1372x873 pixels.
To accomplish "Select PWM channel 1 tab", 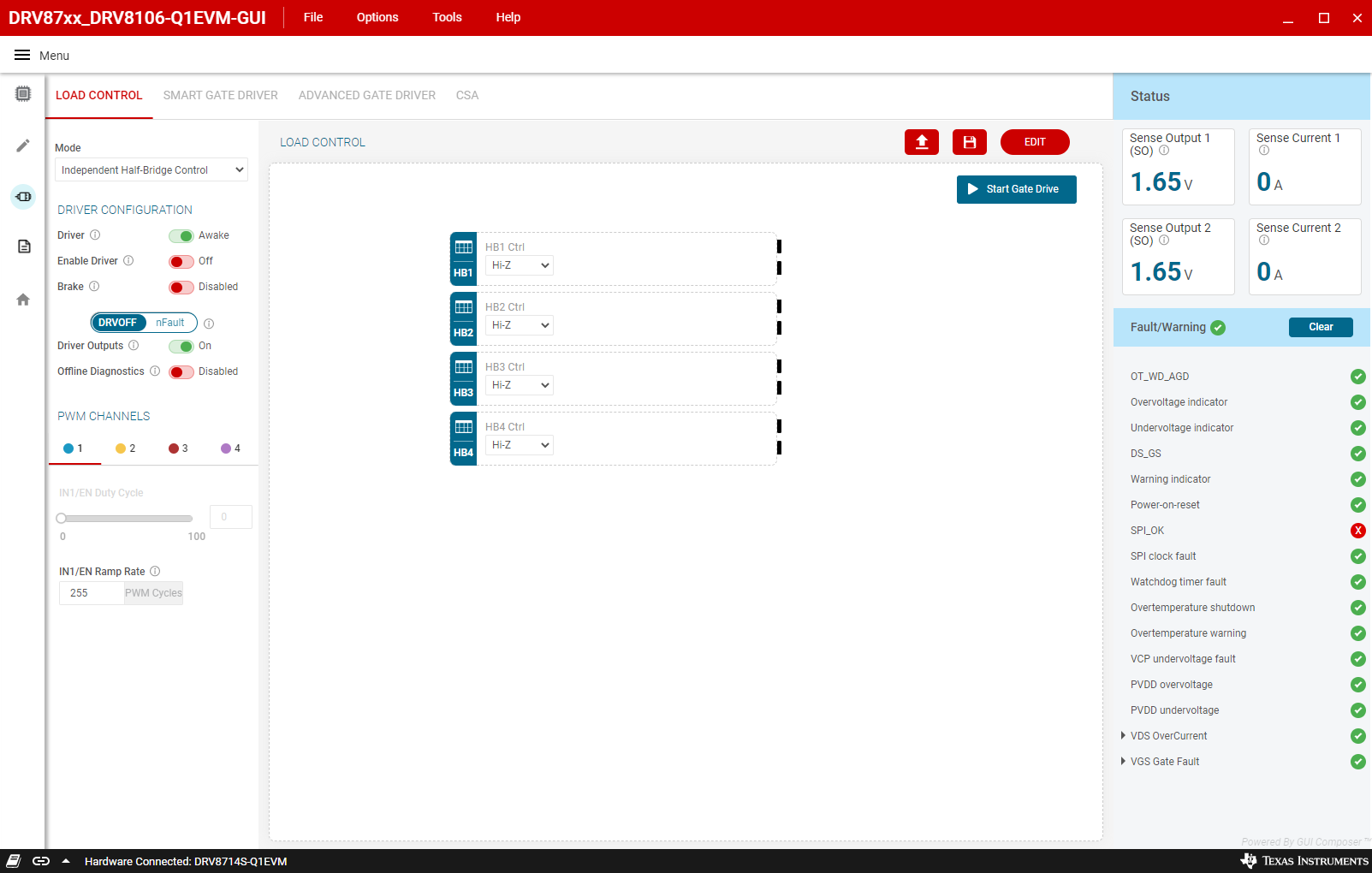I will tap(74, 448).
